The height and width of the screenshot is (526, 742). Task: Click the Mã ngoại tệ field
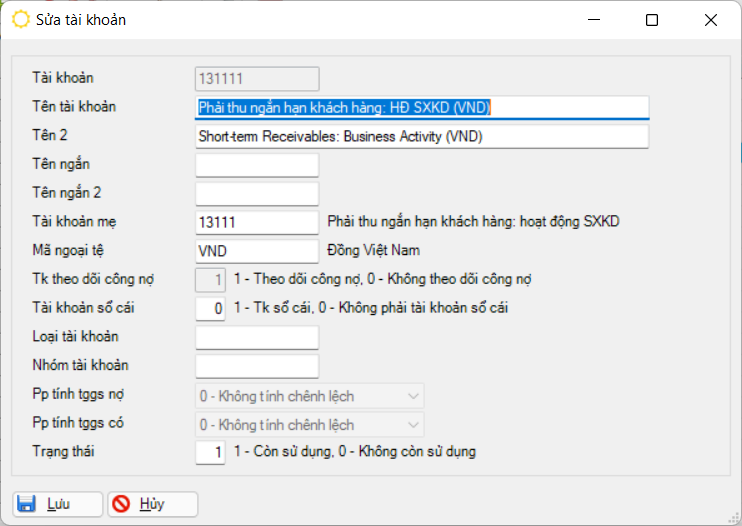pyautogui.click(x=256, y=250)
